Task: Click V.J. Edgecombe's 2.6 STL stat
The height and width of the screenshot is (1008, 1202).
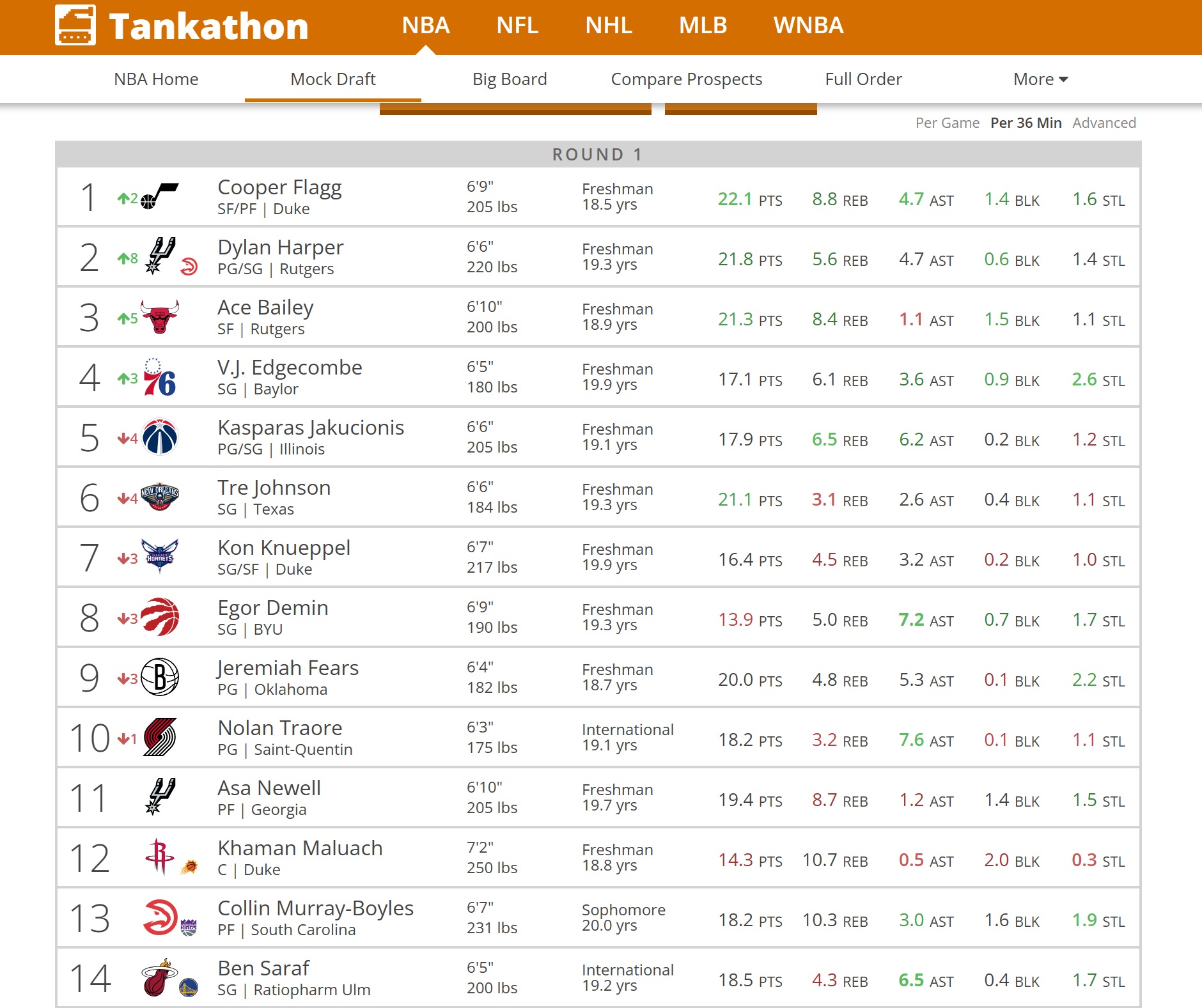Action: pos(1098,380)
